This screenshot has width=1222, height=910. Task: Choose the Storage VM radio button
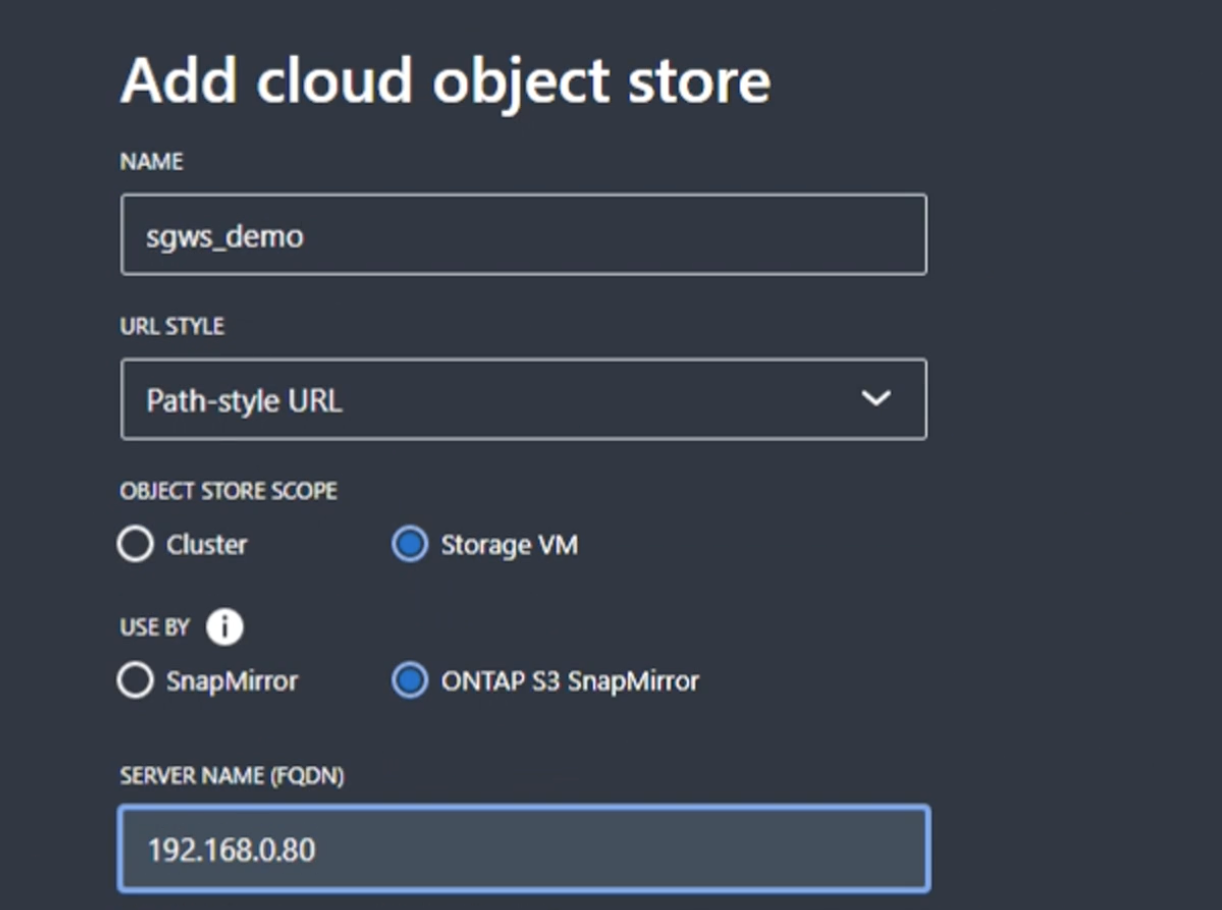410,545
